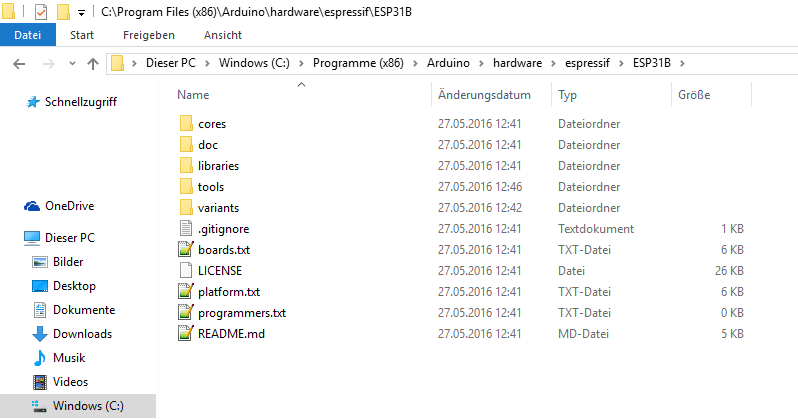
Task: Select Schnellzugriff in the navigation pane
Action: pyautogui.click(x=81, y=102)
